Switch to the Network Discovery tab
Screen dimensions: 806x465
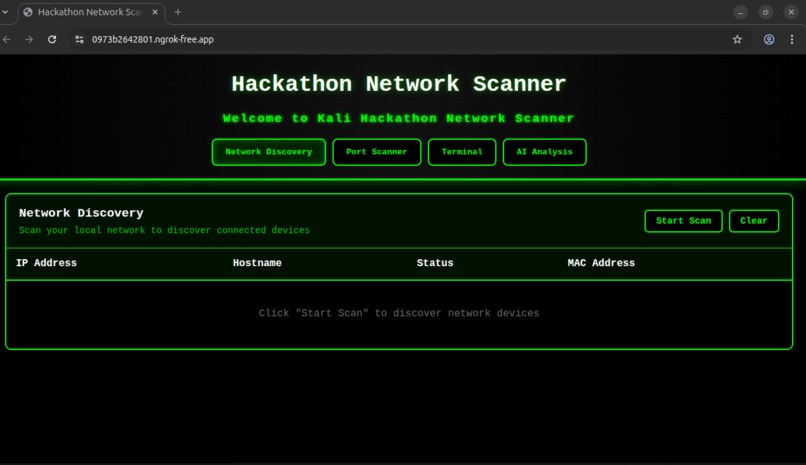point(268,152)
